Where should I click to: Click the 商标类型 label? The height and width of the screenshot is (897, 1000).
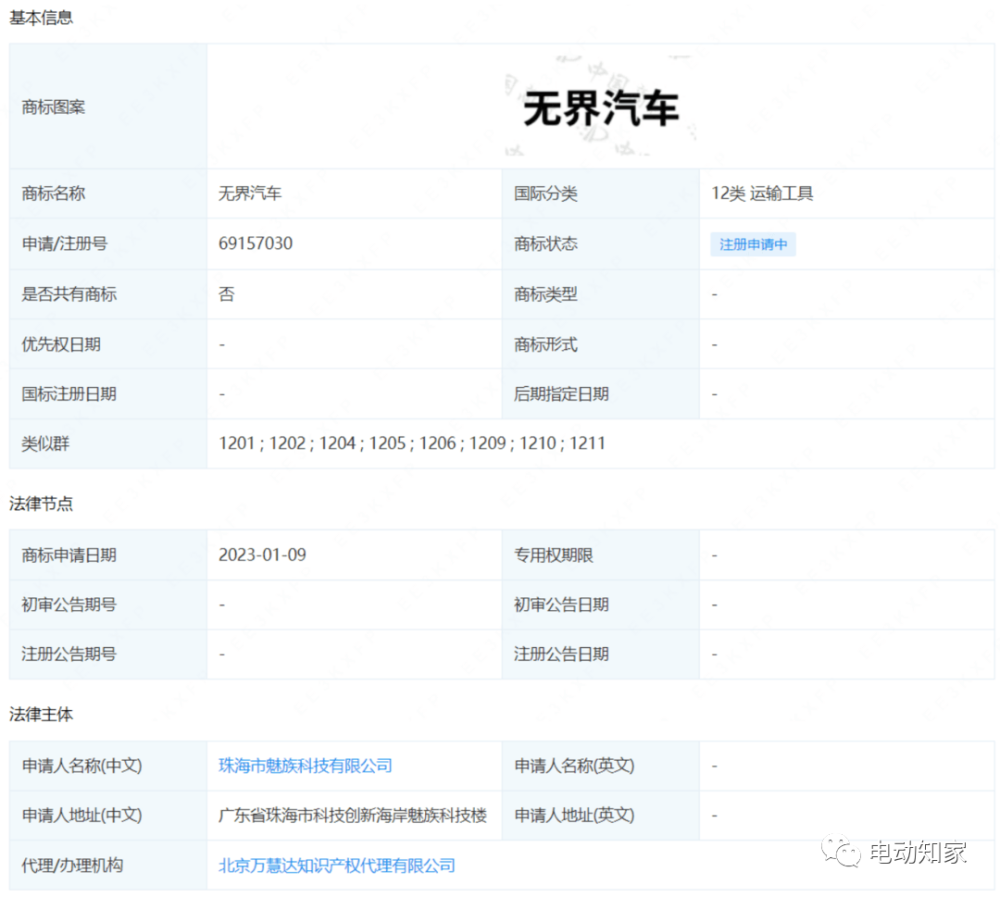(545, 293)
